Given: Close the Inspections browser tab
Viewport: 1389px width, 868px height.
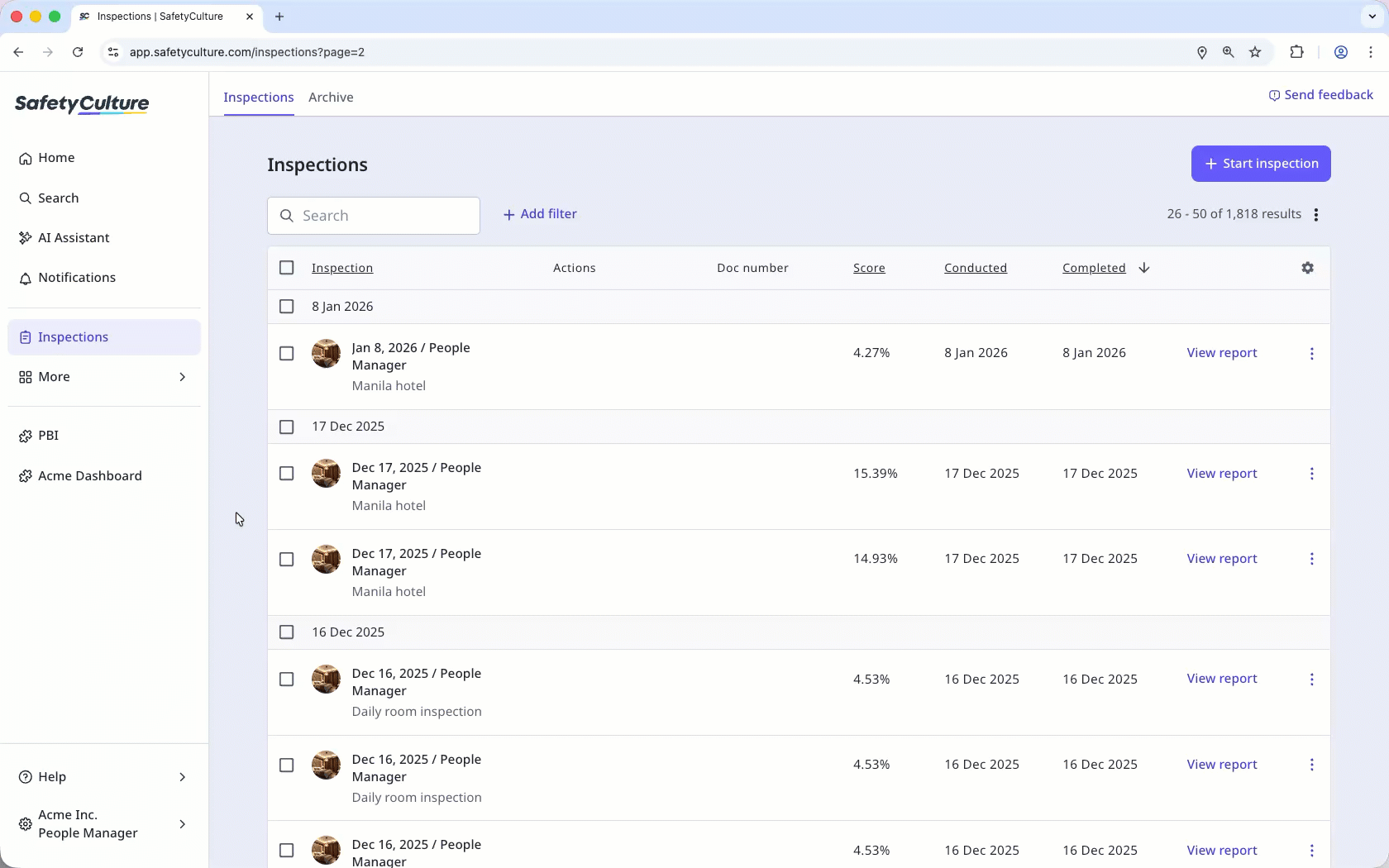Looking at the screenshot, I should point(250,17).
